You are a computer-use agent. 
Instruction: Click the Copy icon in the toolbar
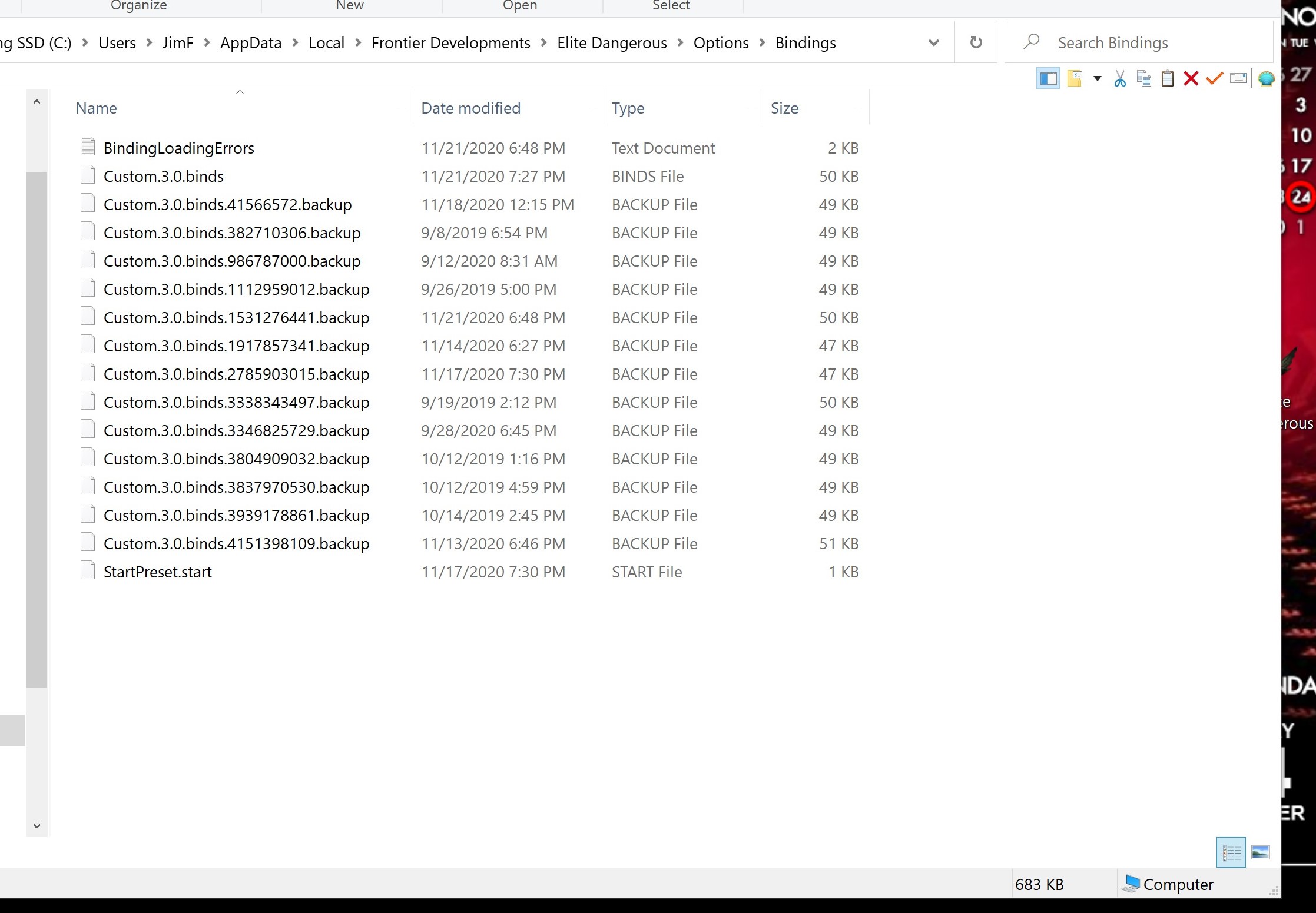[x=1144, y=78]
